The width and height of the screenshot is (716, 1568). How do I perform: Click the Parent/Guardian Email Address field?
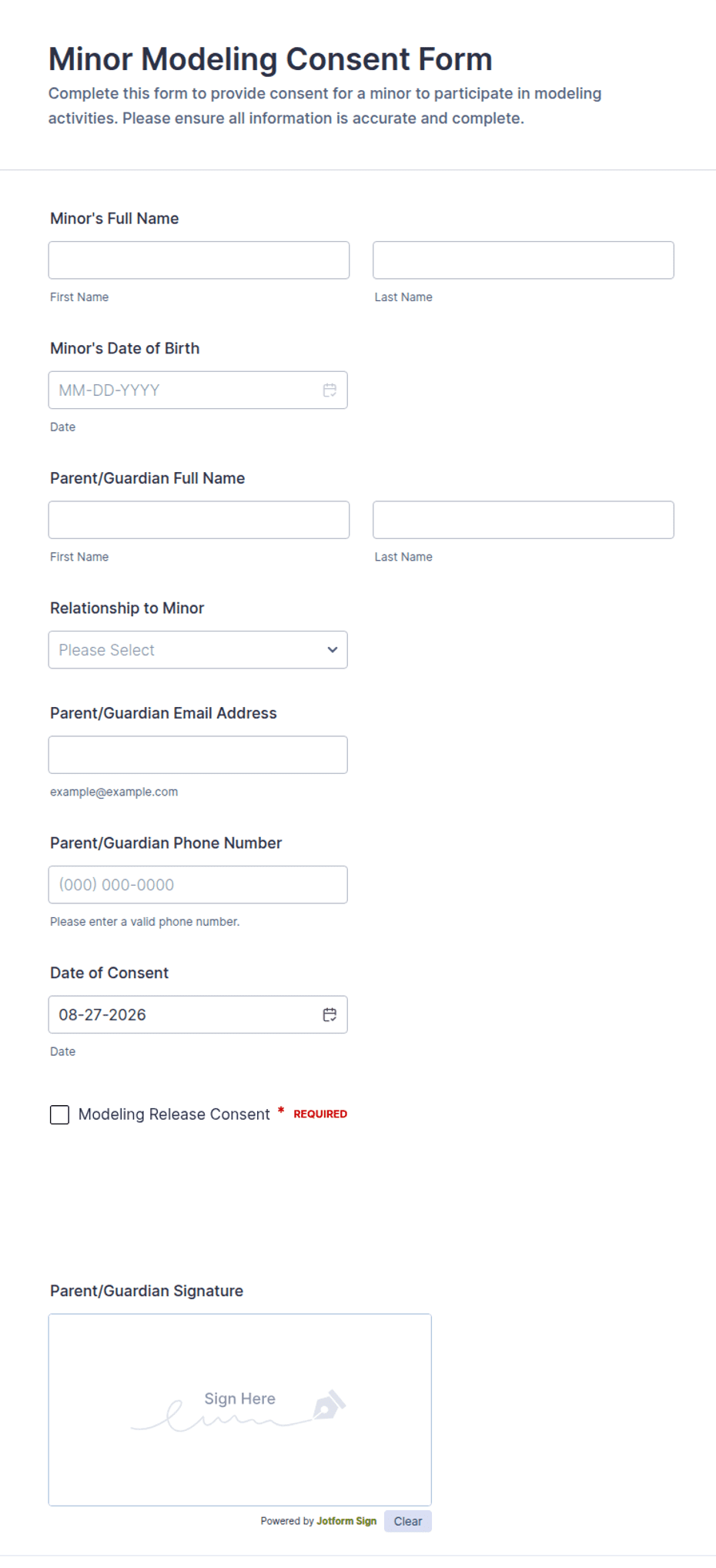point(198,755)
